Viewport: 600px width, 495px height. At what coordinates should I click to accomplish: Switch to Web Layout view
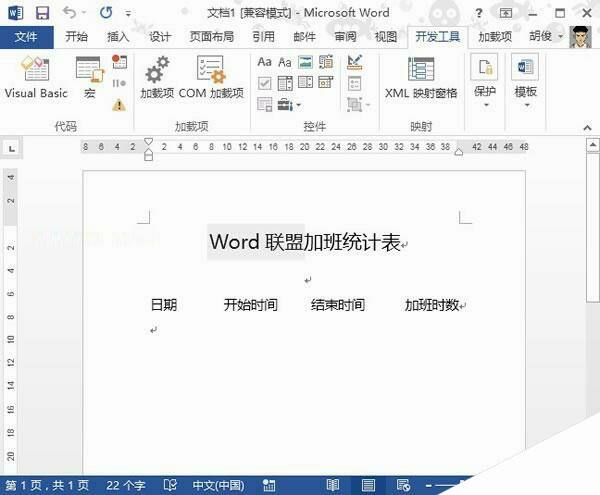coord(403,485)
